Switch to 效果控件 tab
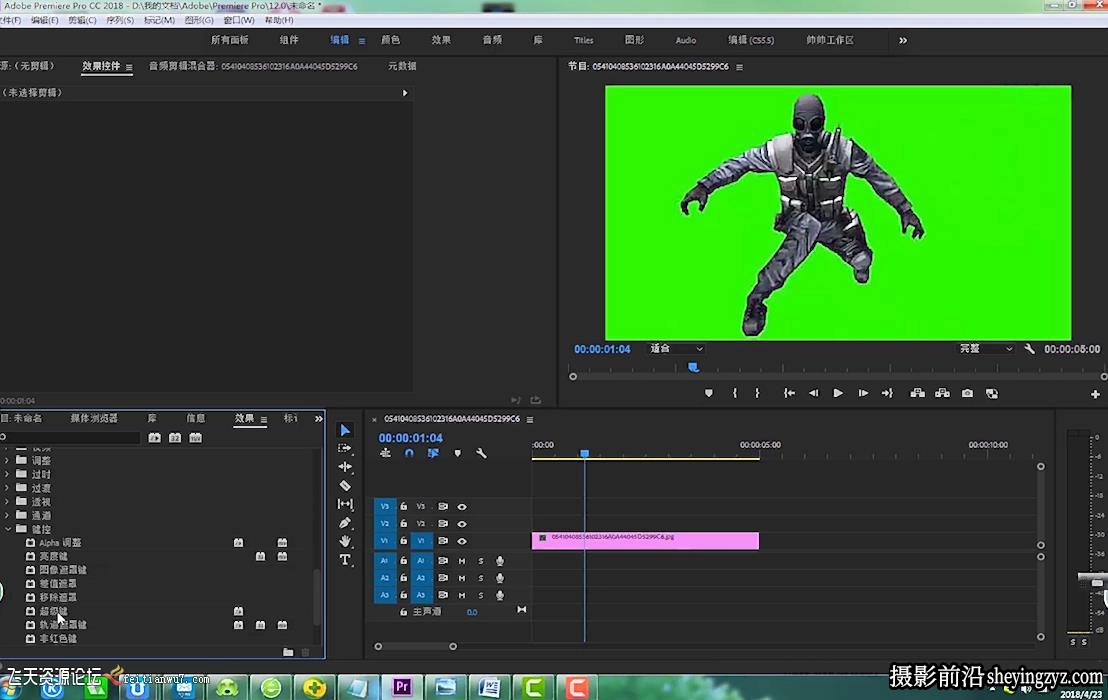The height and width of the screenshot is (700, 1108). click(x=101, y=66)
